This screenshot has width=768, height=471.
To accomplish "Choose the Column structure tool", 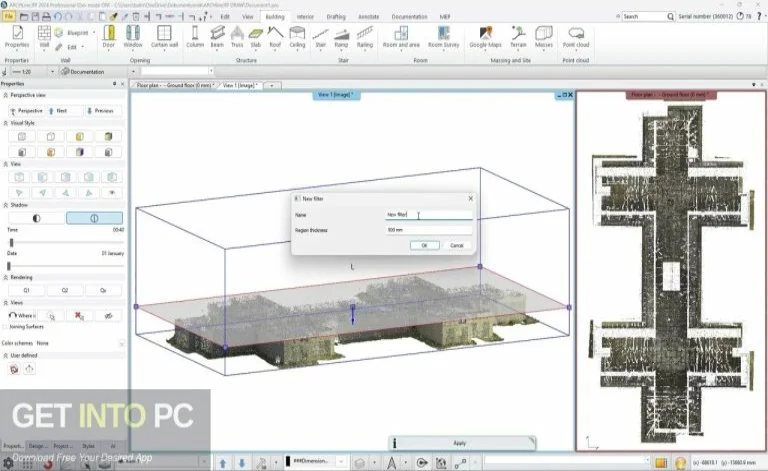I will (194, 36).
